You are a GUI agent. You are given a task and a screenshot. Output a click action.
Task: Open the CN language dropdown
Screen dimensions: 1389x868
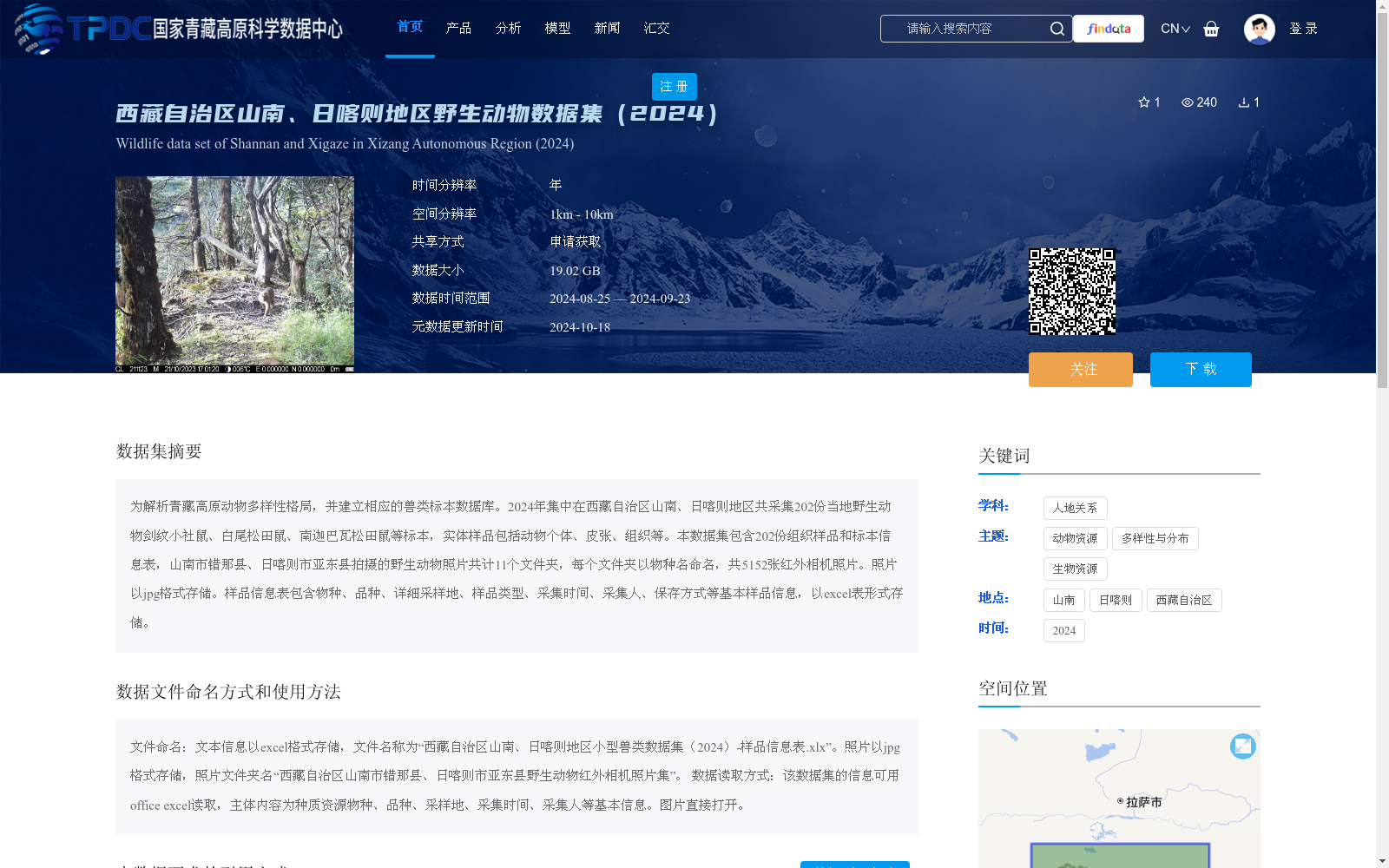pos(1175,29)
